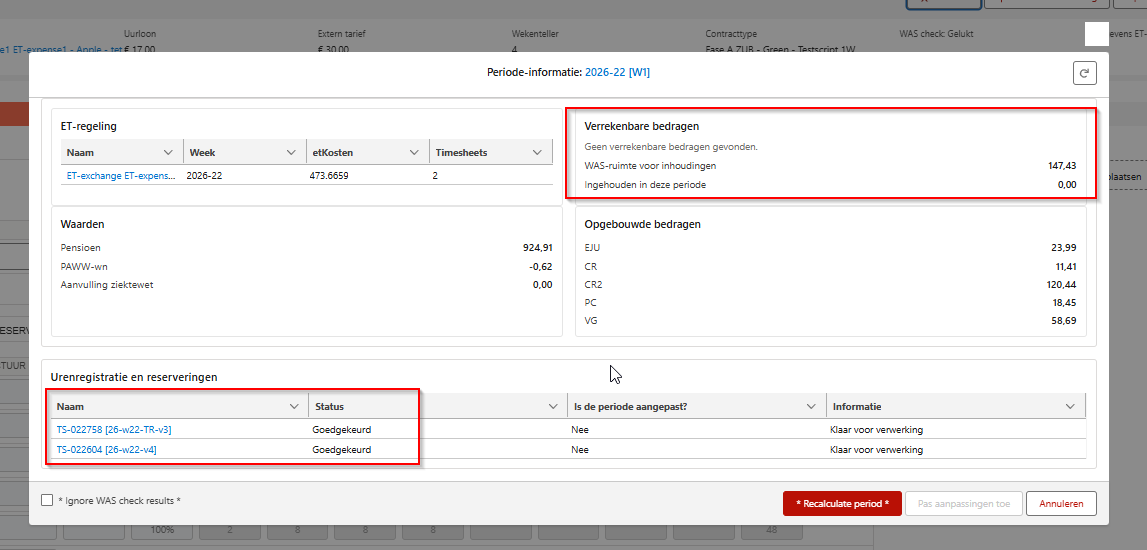Sort by the Week column header
This screenshot has width=1147, height=550.
point(201,152)
